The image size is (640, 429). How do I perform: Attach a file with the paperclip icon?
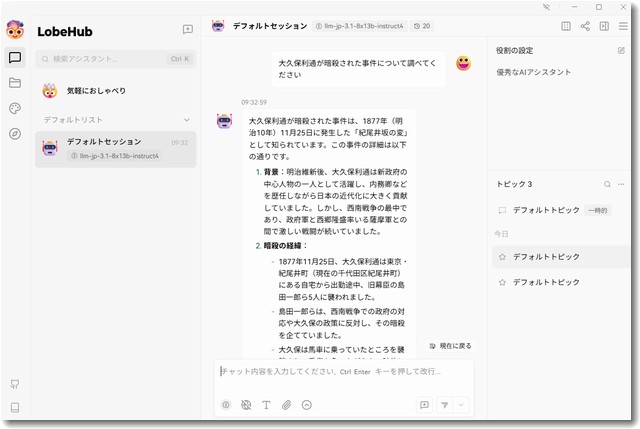coord(286,405)
